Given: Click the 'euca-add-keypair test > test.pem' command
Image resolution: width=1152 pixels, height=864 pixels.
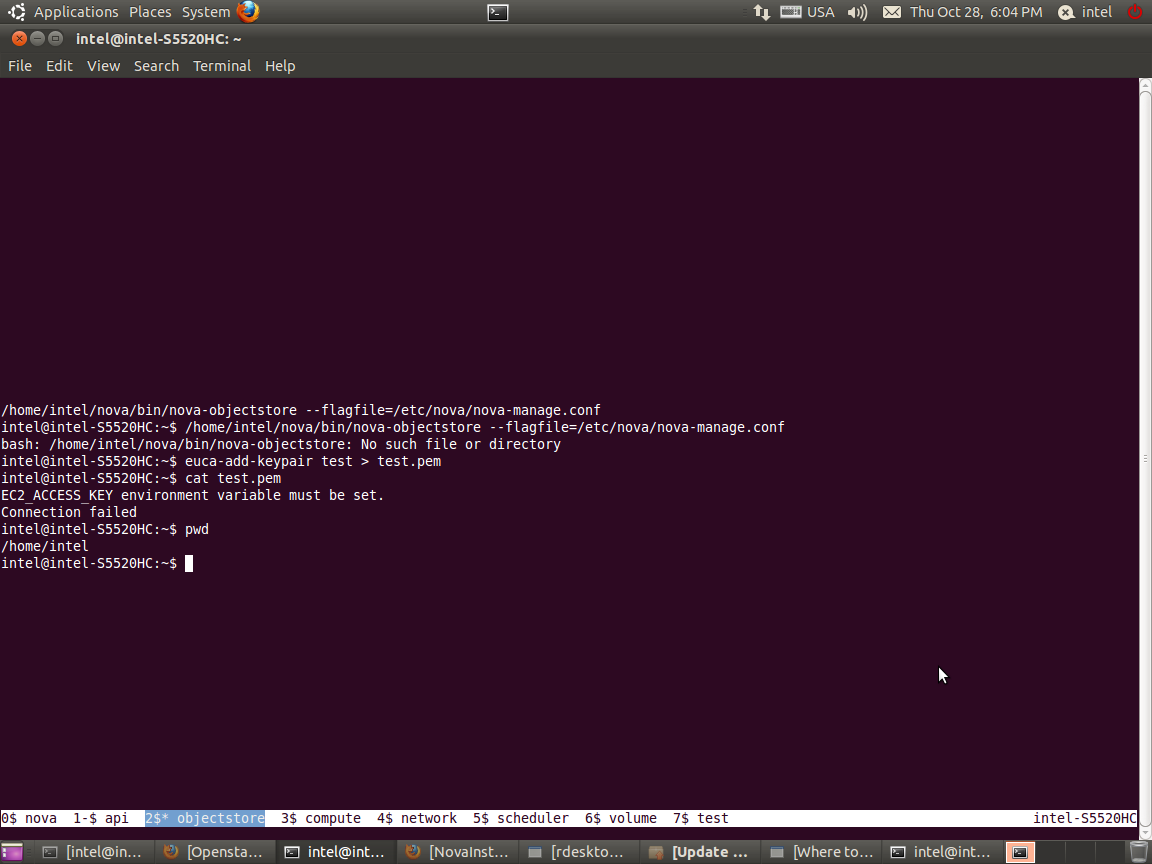Looking at the screenshot, I should pos(313,461).
